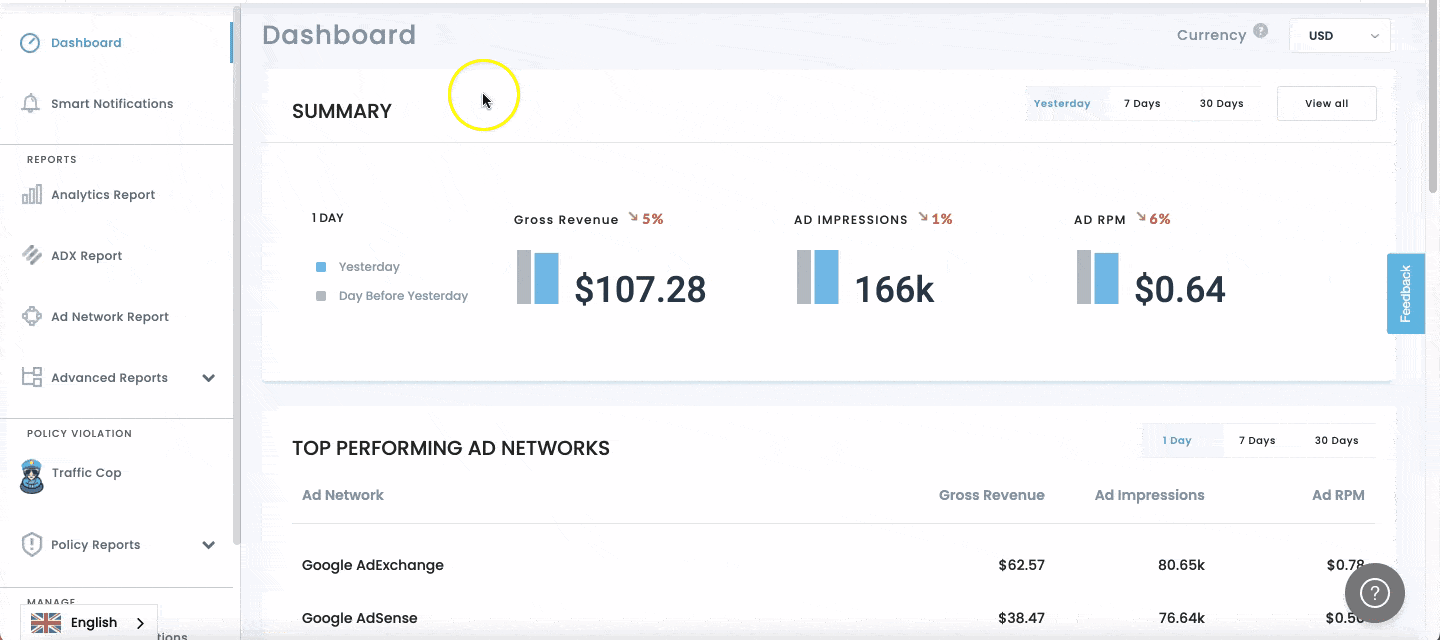
Task: Click the Google AdExchange row
Action: click(x=833, y=565)
